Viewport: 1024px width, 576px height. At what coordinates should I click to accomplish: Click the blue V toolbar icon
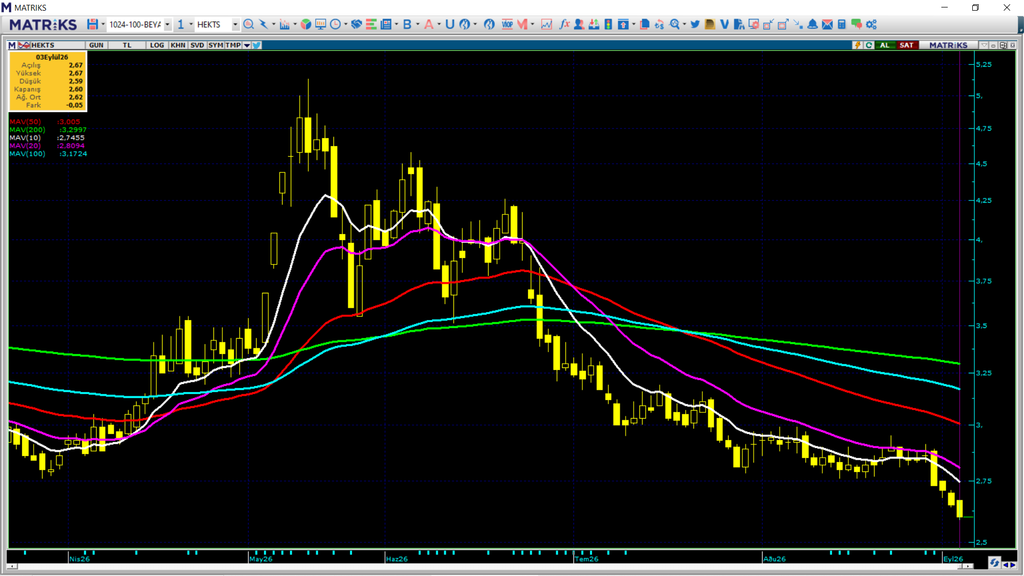724,24
